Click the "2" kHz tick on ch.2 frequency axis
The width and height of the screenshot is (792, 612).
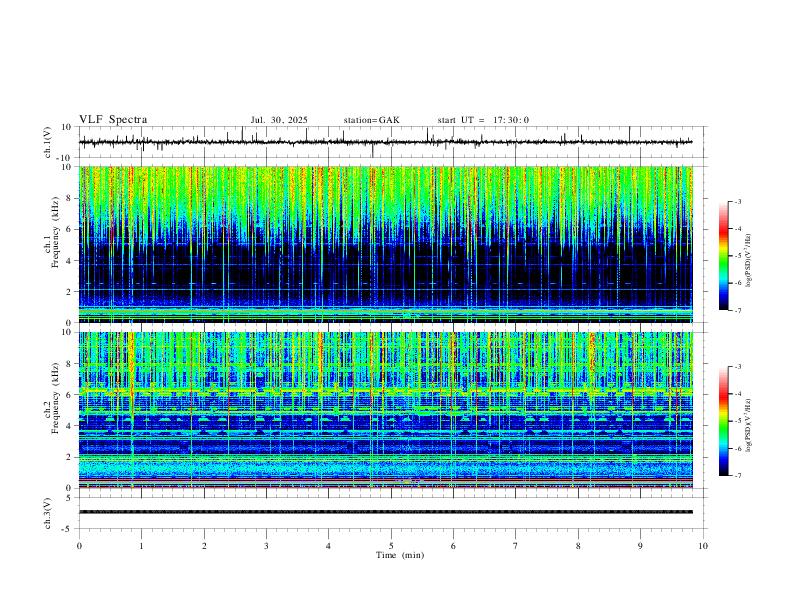69,457
